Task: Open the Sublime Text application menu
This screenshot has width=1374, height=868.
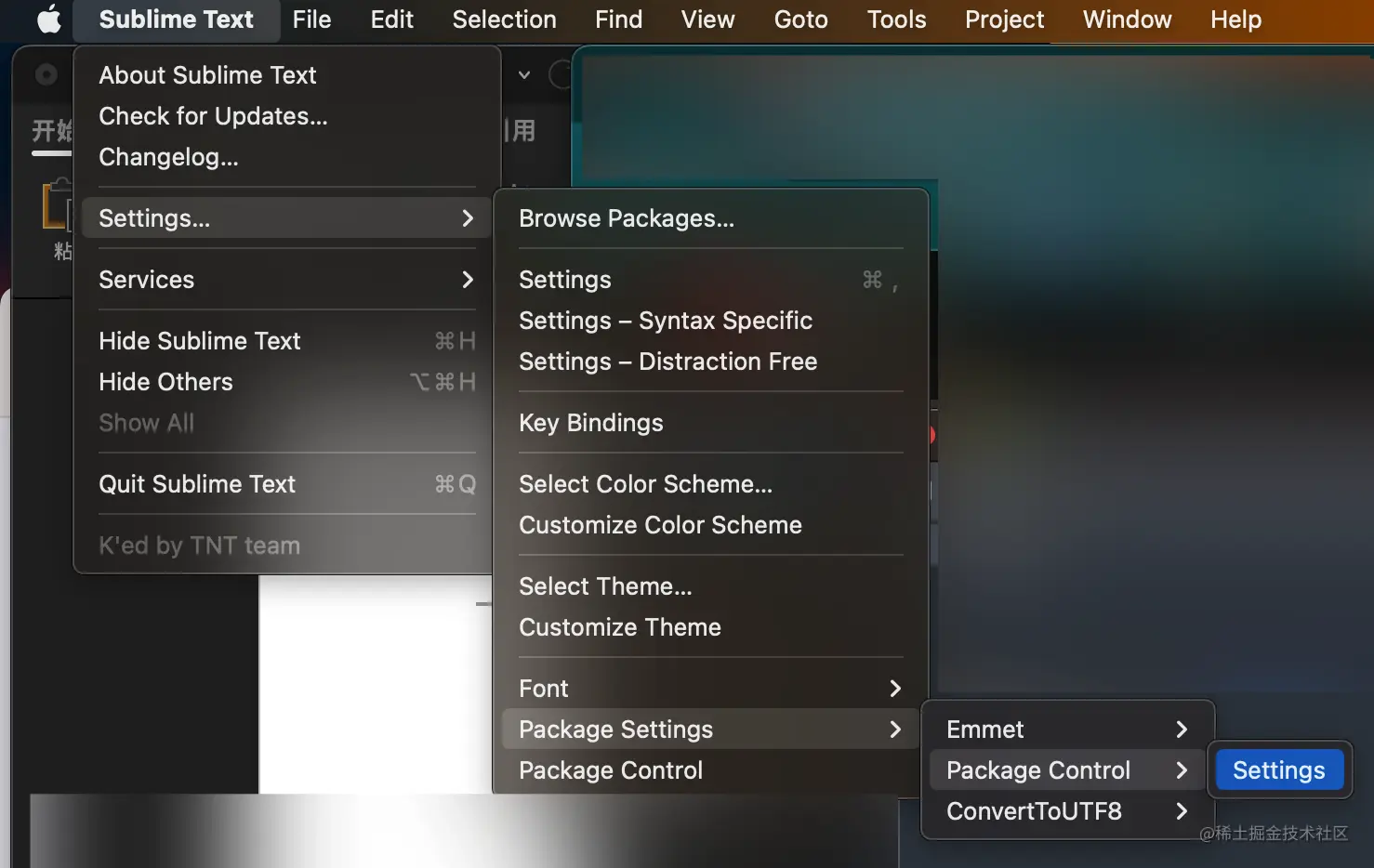Action: (x=176, y=20)
